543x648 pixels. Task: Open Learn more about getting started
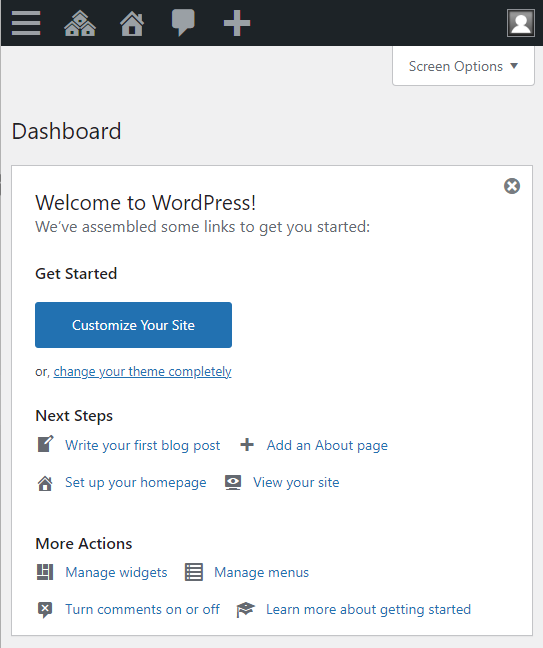pyautogui.click(x=368, y=610)
